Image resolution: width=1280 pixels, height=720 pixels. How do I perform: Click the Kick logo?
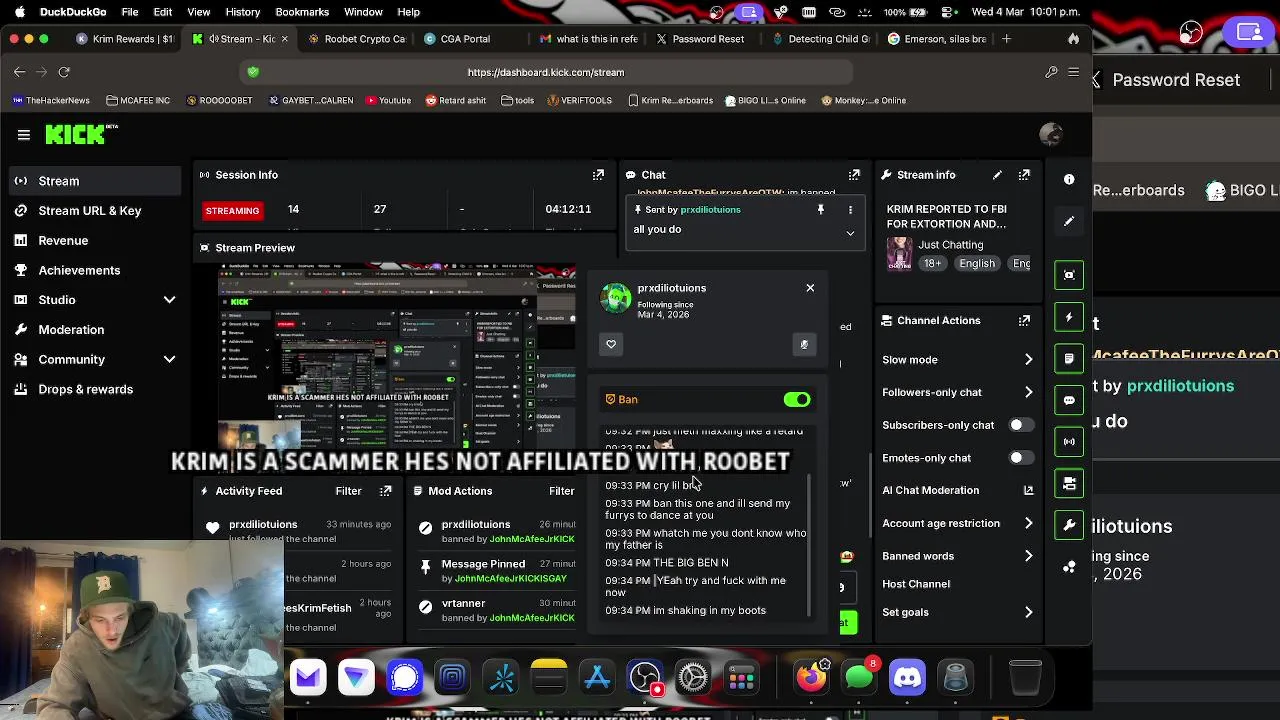(82, 134)
